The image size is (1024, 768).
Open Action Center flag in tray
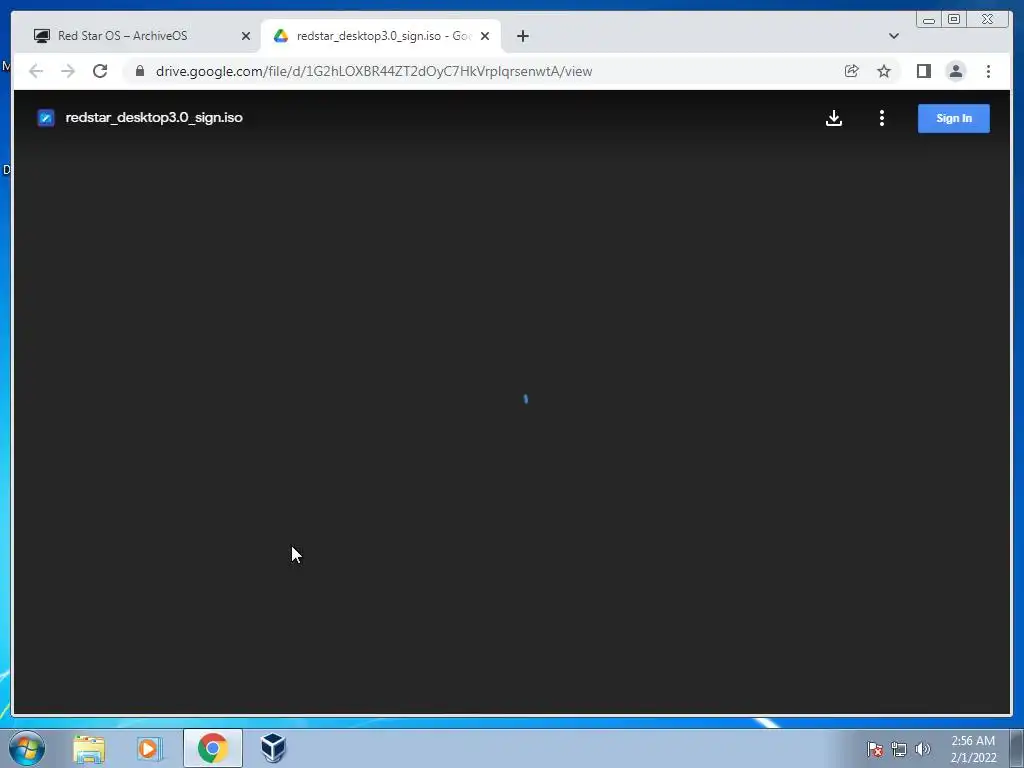pyautogui.click(x=874, y=749)
